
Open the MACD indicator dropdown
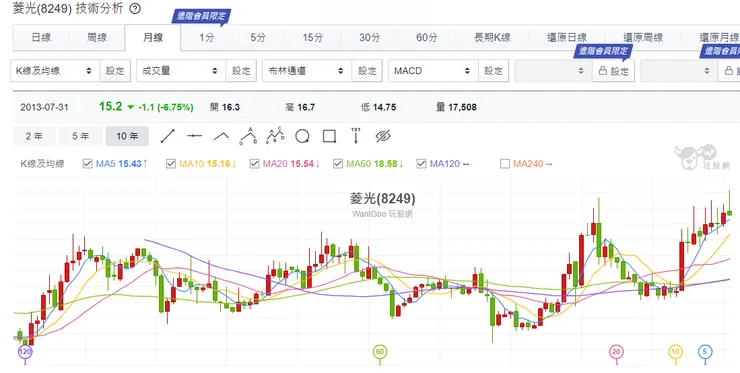point(433,71)
